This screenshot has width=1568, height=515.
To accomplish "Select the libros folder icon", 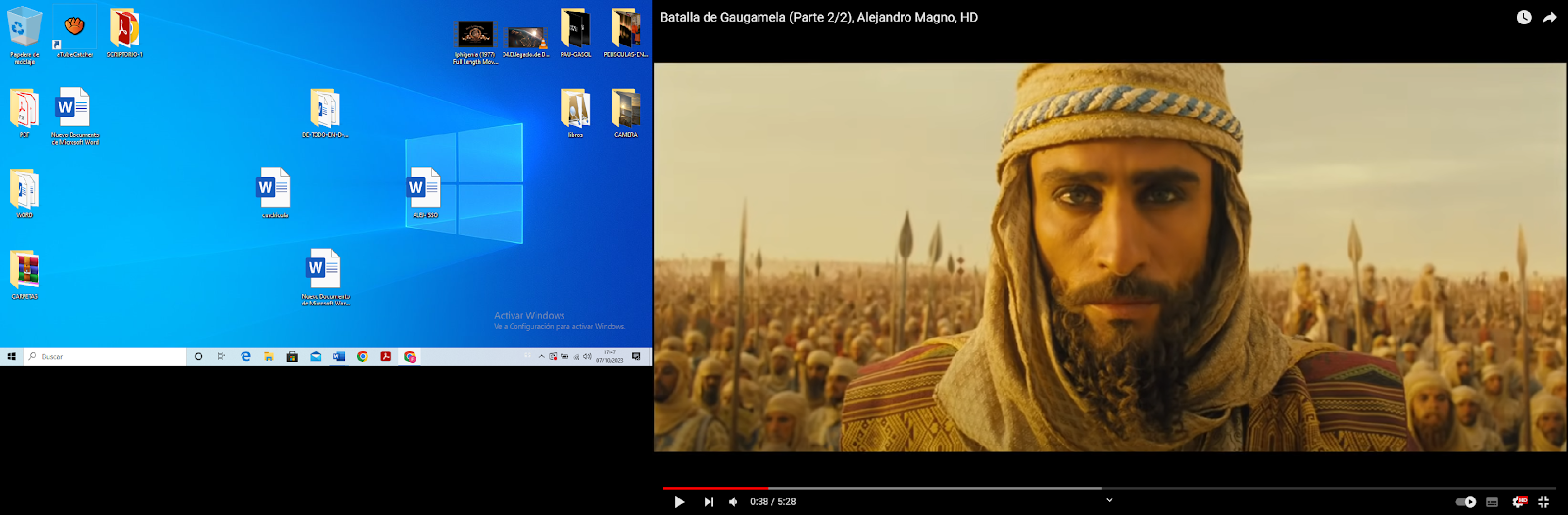I will (575, 113).
